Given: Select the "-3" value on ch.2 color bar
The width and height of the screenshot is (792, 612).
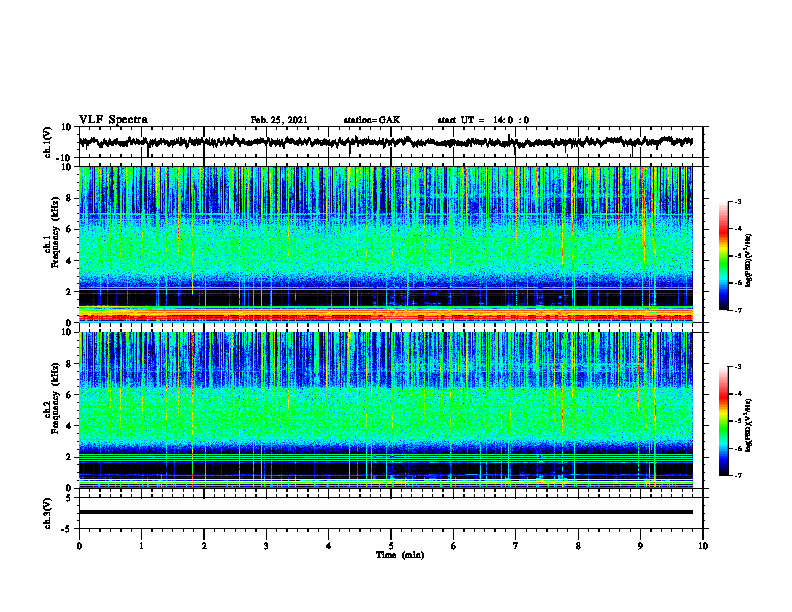Looking at the screenshot, I should pyautogui.click(x=737, y=367).
